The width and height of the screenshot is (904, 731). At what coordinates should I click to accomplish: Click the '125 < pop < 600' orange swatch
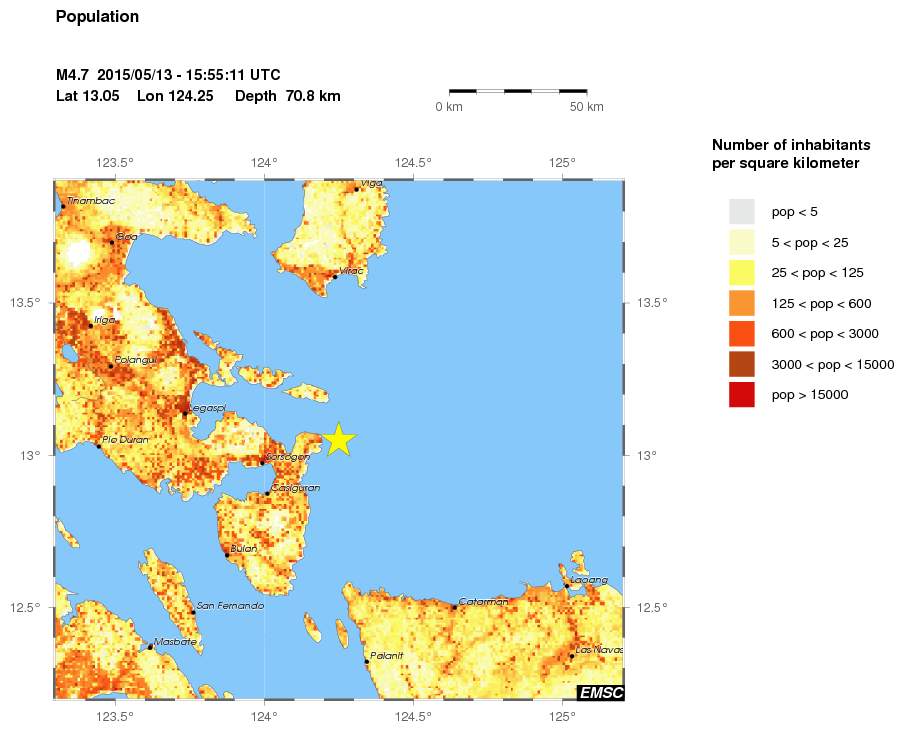pos(741,303)
